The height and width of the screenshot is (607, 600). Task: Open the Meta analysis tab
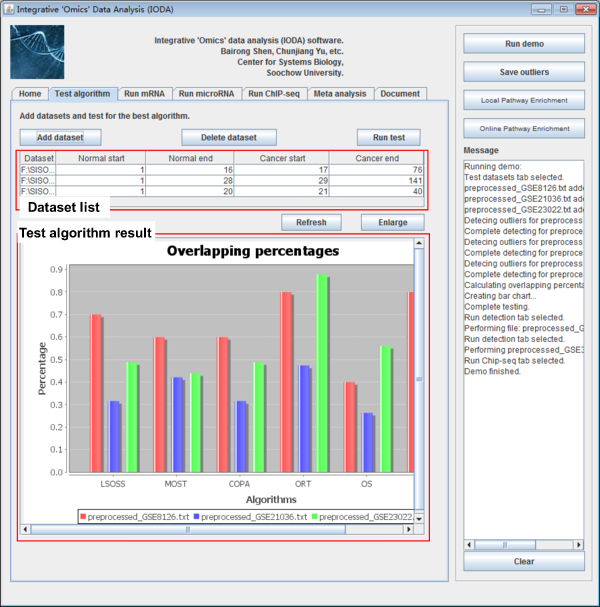point(340,94)
